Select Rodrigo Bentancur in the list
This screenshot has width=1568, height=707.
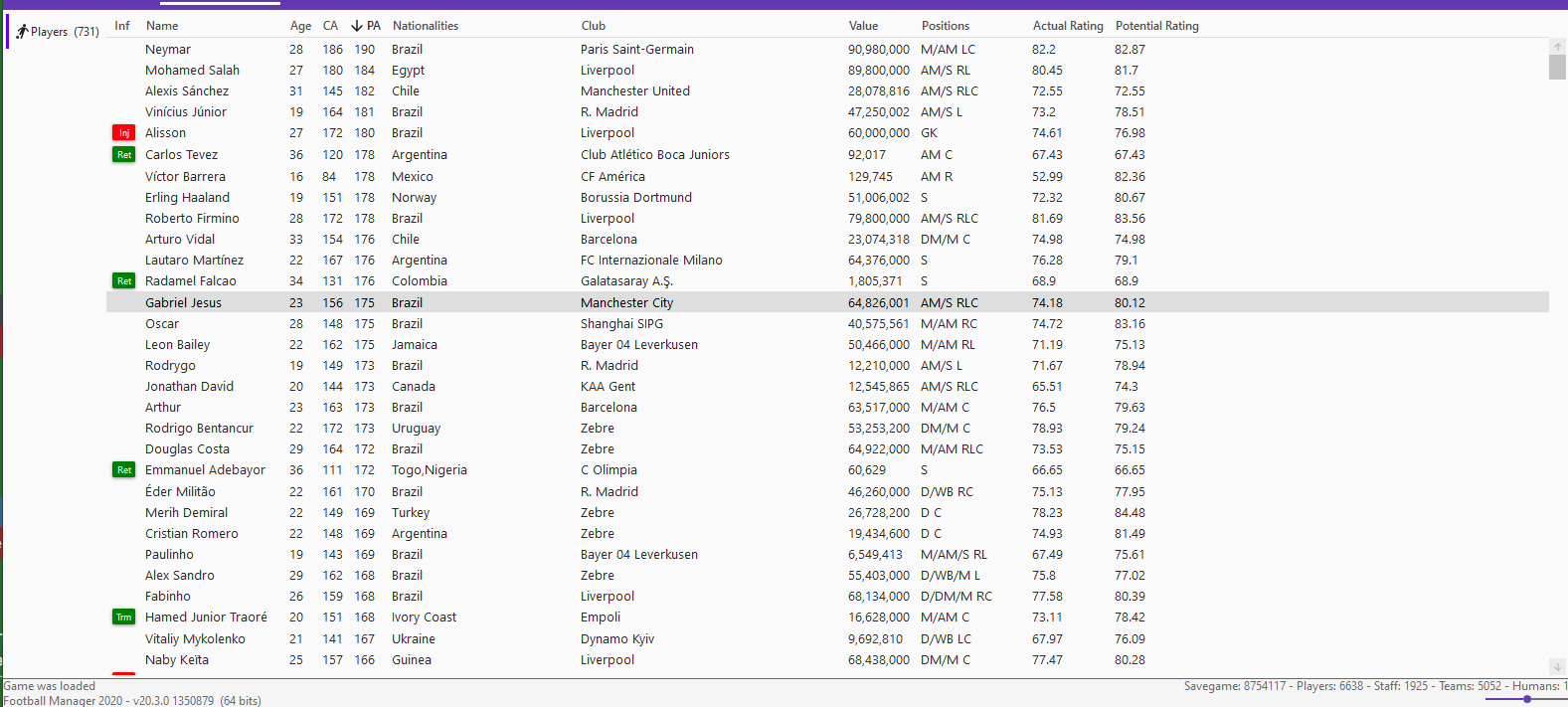[x=199, y=429]
